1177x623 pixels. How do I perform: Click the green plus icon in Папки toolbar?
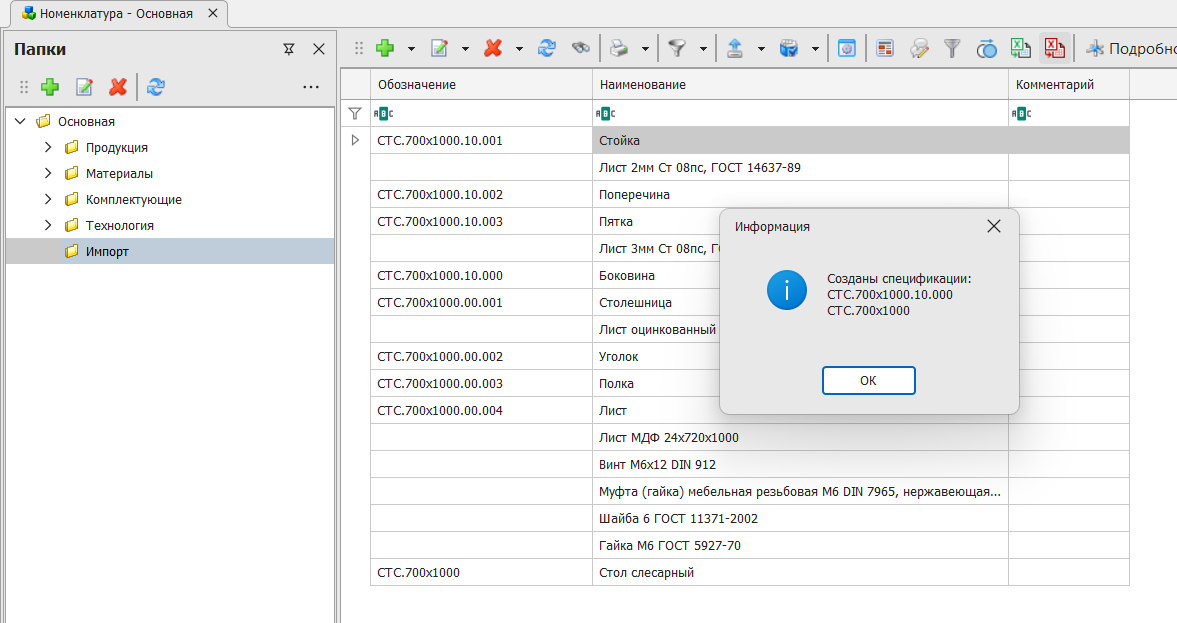pos(50,87)
